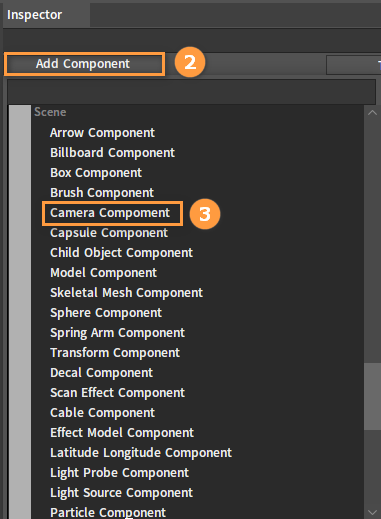Viewport: 381px width, 519px height.
Task: Click scroll-up arrow of component list
Action: point(372,113)
